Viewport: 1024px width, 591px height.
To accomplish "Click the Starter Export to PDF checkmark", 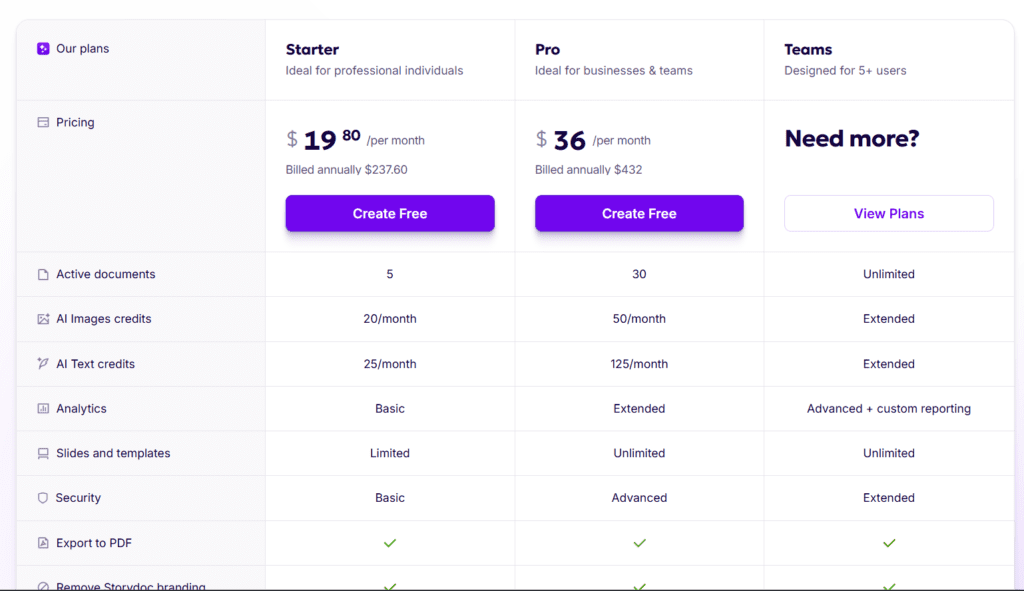I will click(390, 543).
